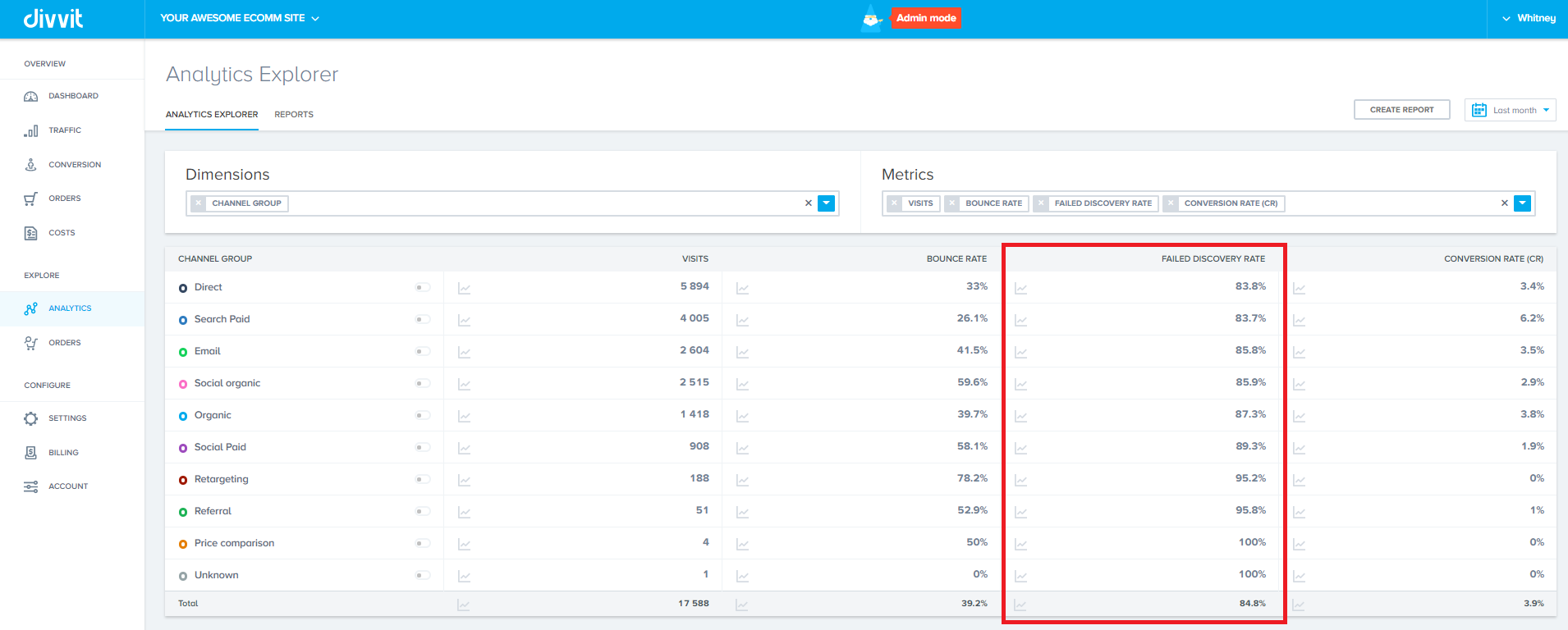Expand the Metrics dropdown arrow
The height and width of the screenshot is (630, 1568).
coord(1523,203)
